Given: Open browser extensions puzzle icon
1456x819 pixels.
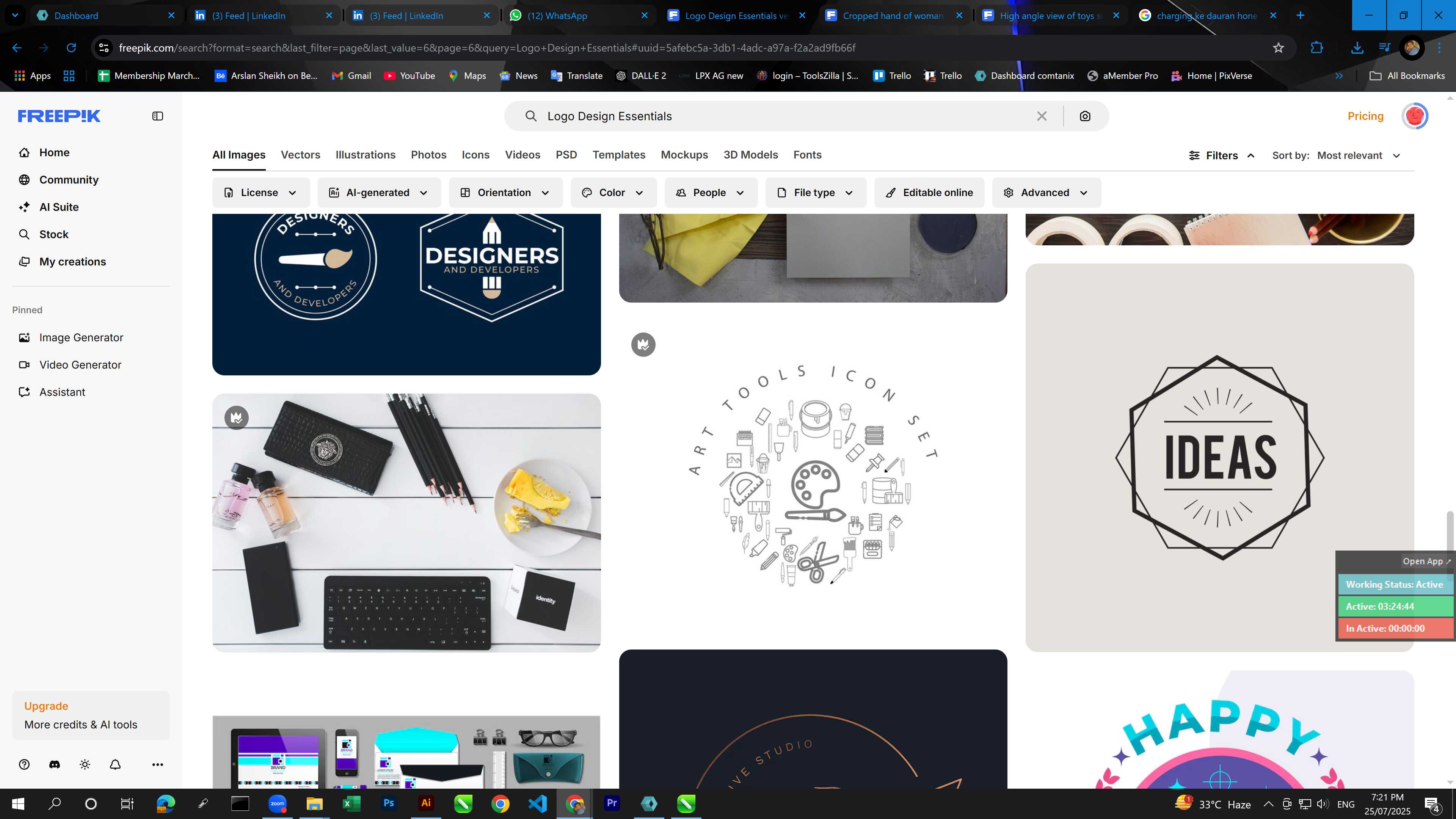Looking at the screenshot, I should tap(1316, 48).
